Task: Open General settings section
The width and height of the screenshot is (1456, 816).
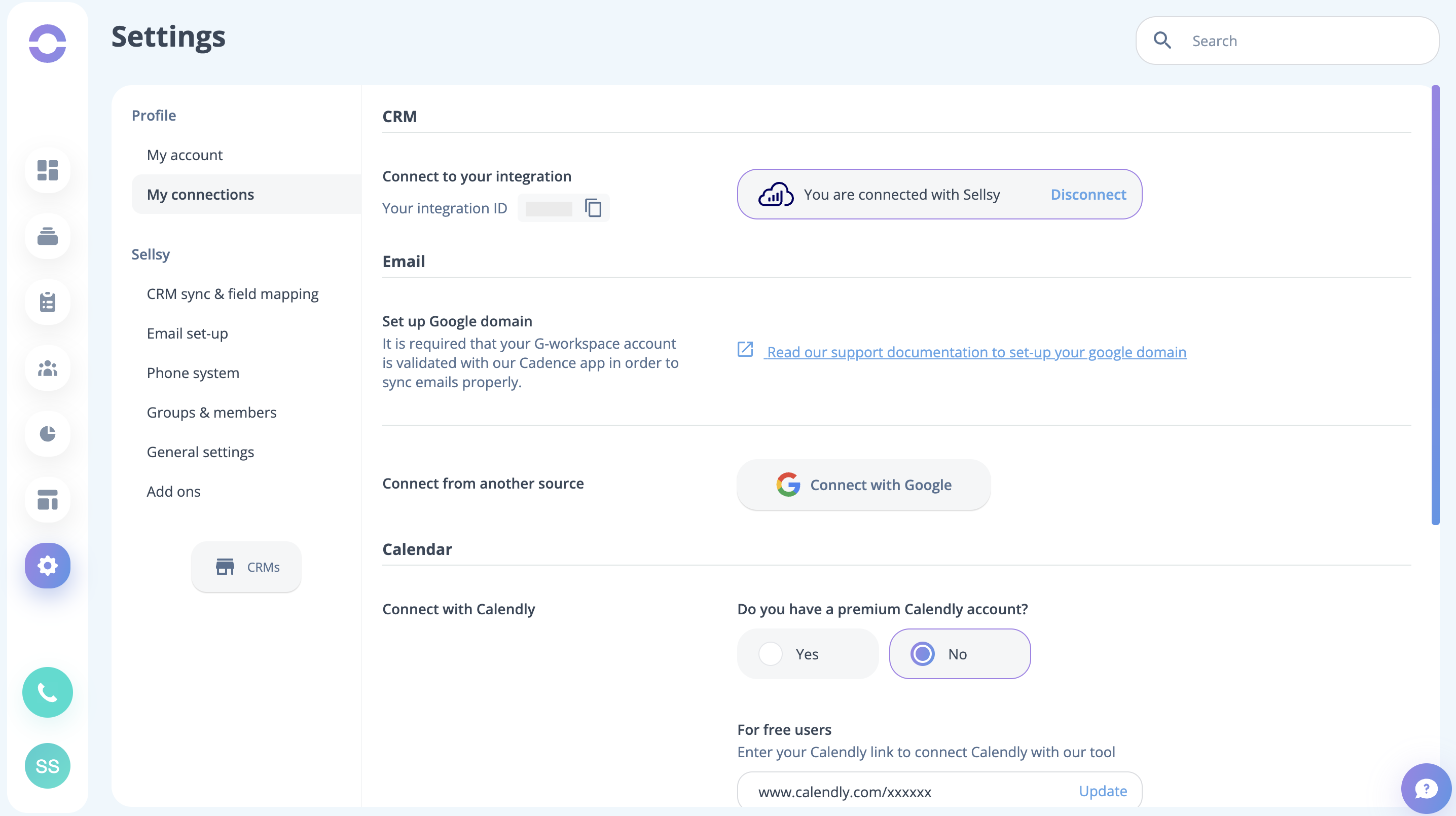Action: [x=200, y=452]
